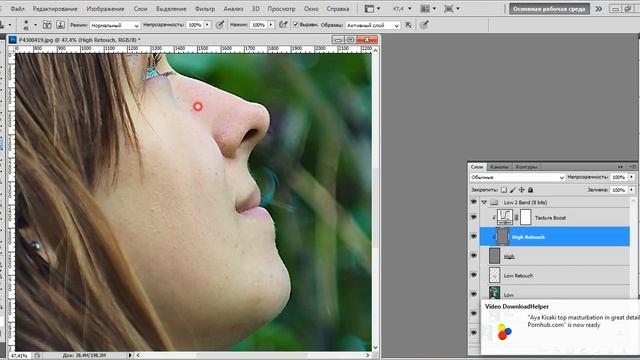Open the Просмотр menu
The height and width of the screenshot is (360, 640).
click(x=281, y=9)
